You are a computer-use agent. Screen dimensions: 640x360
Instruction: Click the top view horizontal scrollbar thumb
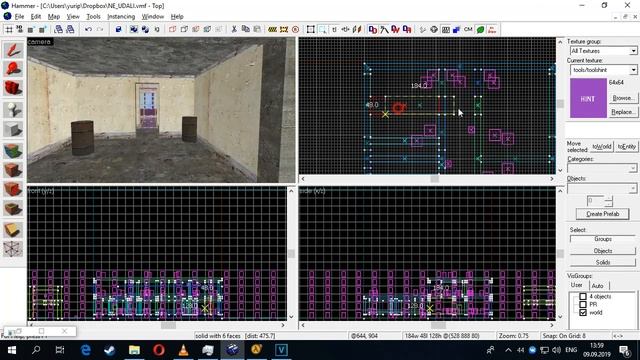tap(434, 179)
